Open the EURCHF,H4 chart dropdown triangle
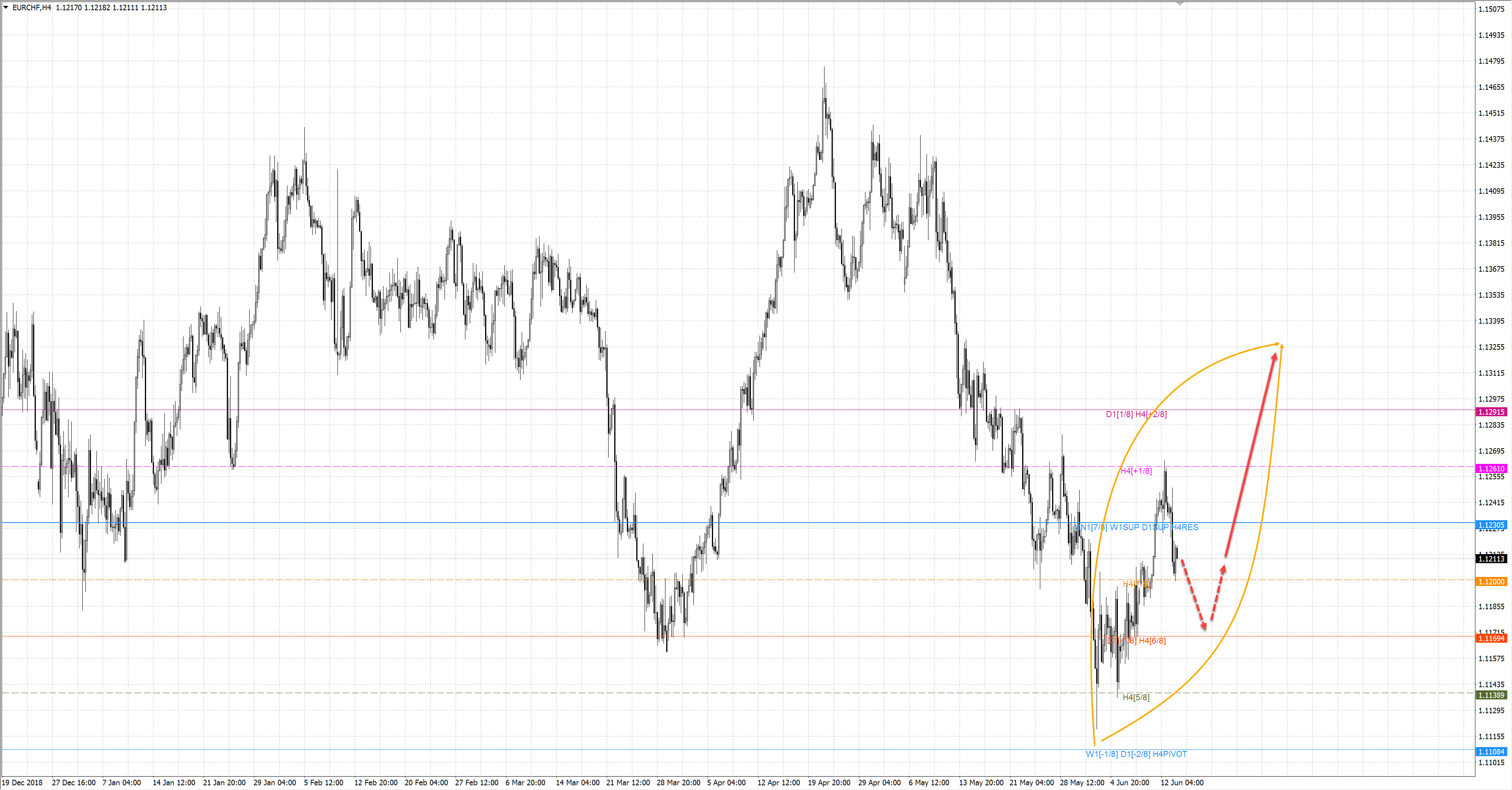1512x790 pixels. (x=6, y=7)
